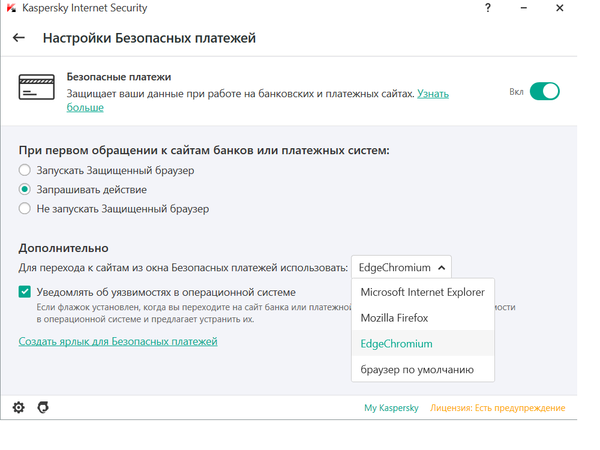Uncheck Уведомлять об уязвимостях checkbox
Image resolution: width=600 pixels, height=450 pixels.
pos(25,291)
